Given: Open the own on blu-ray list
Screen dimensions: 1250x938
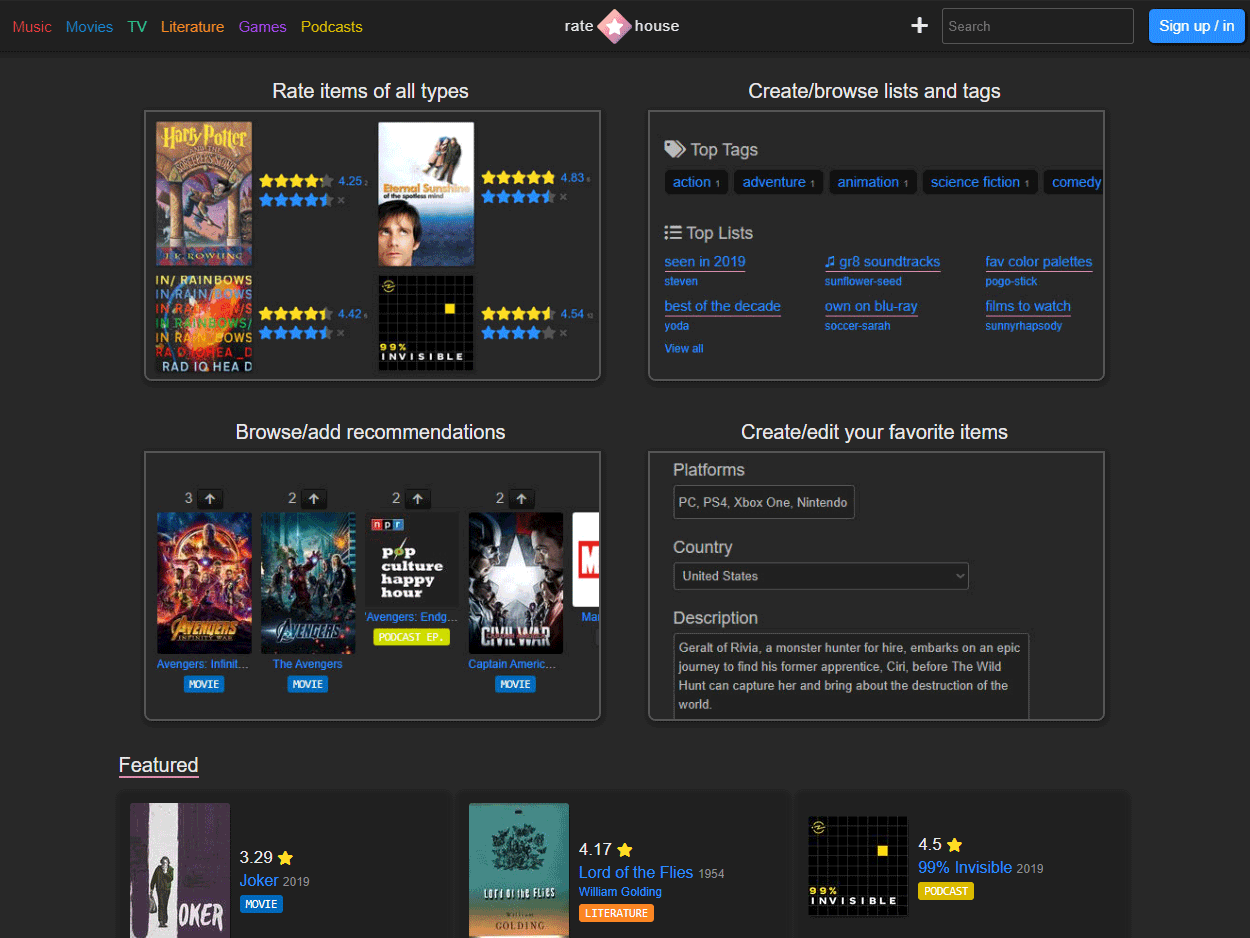Looking at the screenshot, I should 871,306.
